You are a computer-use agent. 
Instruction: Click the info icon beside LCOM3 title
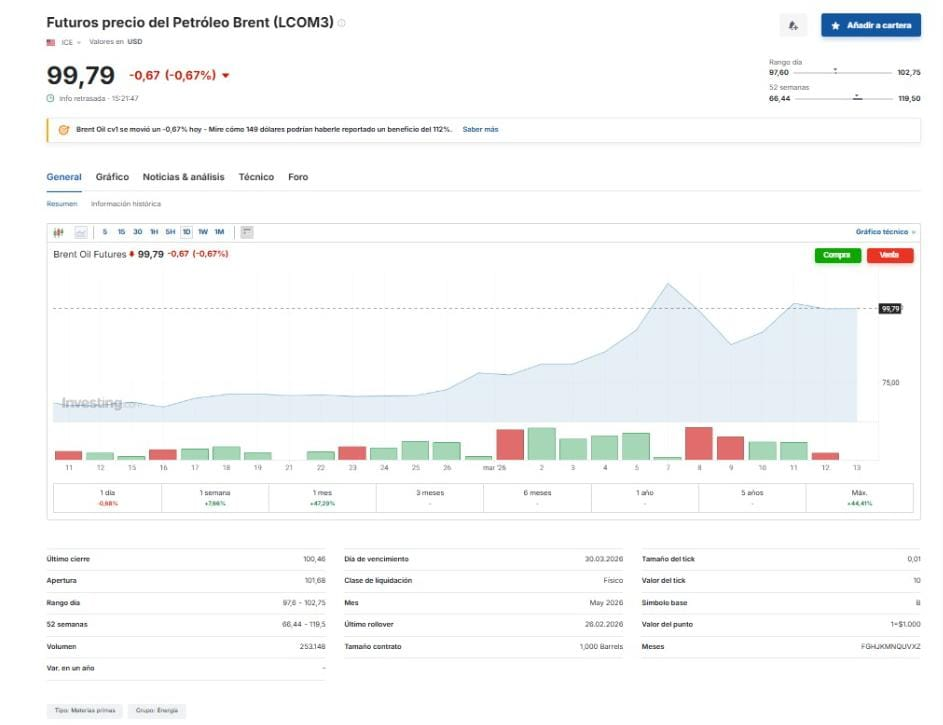(x=342, y=23)
